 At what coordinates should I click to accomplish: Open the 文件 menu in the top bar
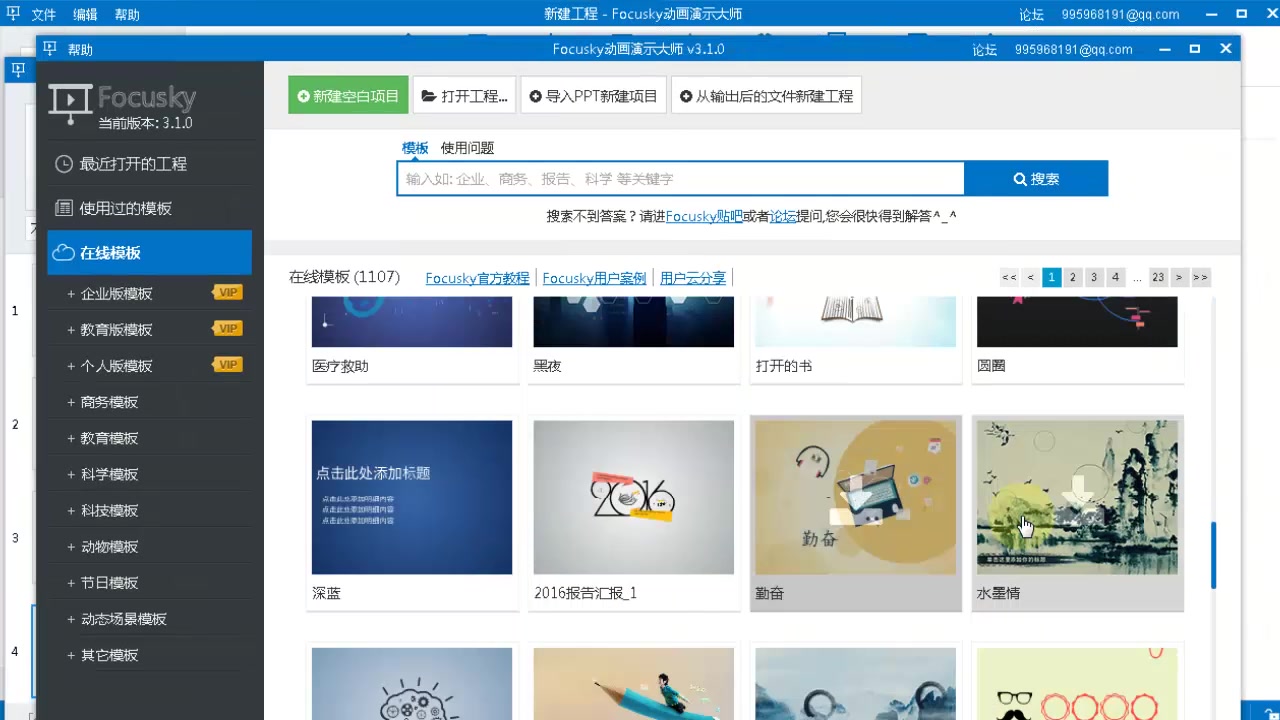(43, 14)
